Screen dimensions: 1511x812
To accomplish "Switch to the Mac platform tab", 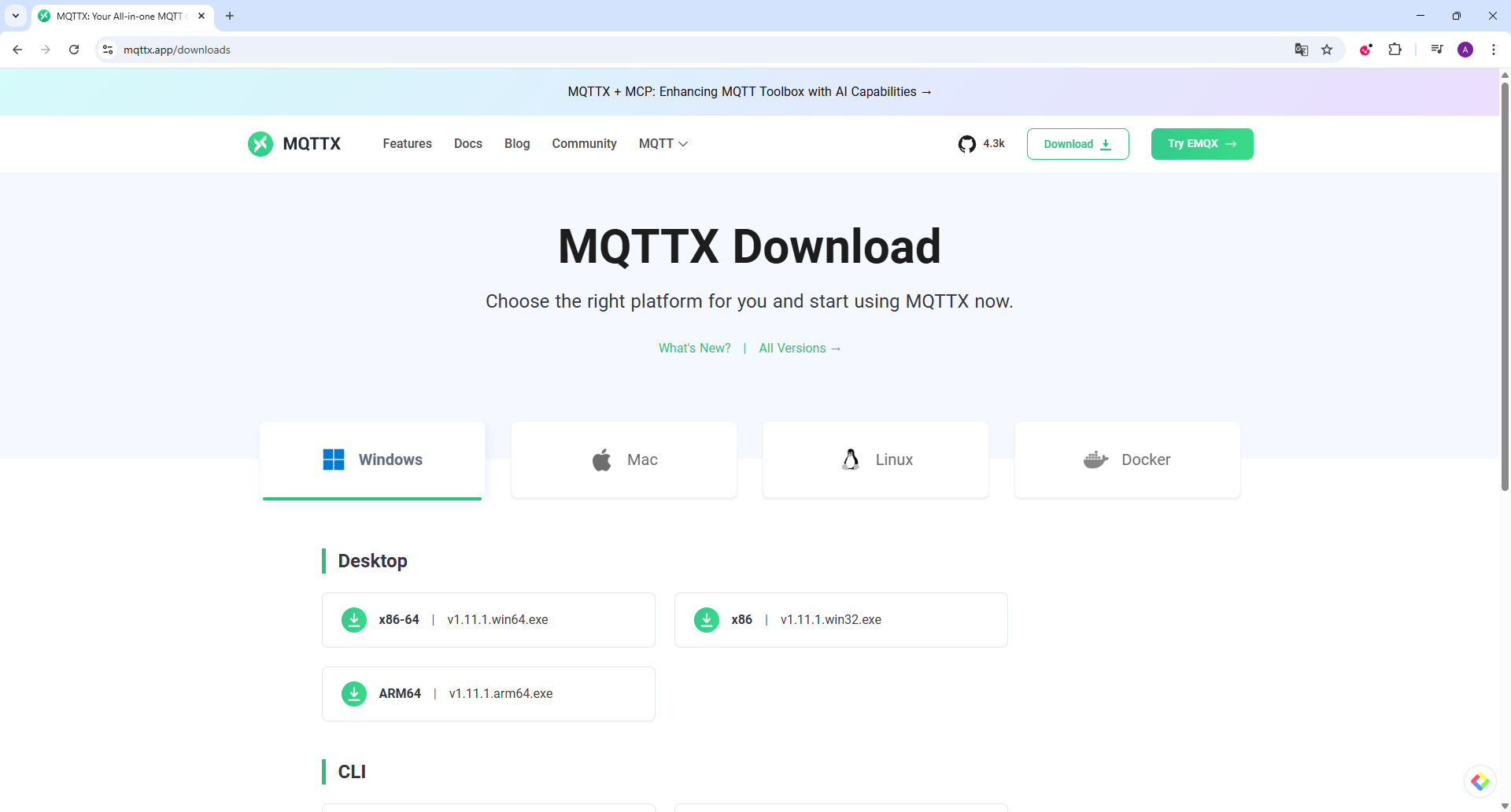I will tap(624, 460).
